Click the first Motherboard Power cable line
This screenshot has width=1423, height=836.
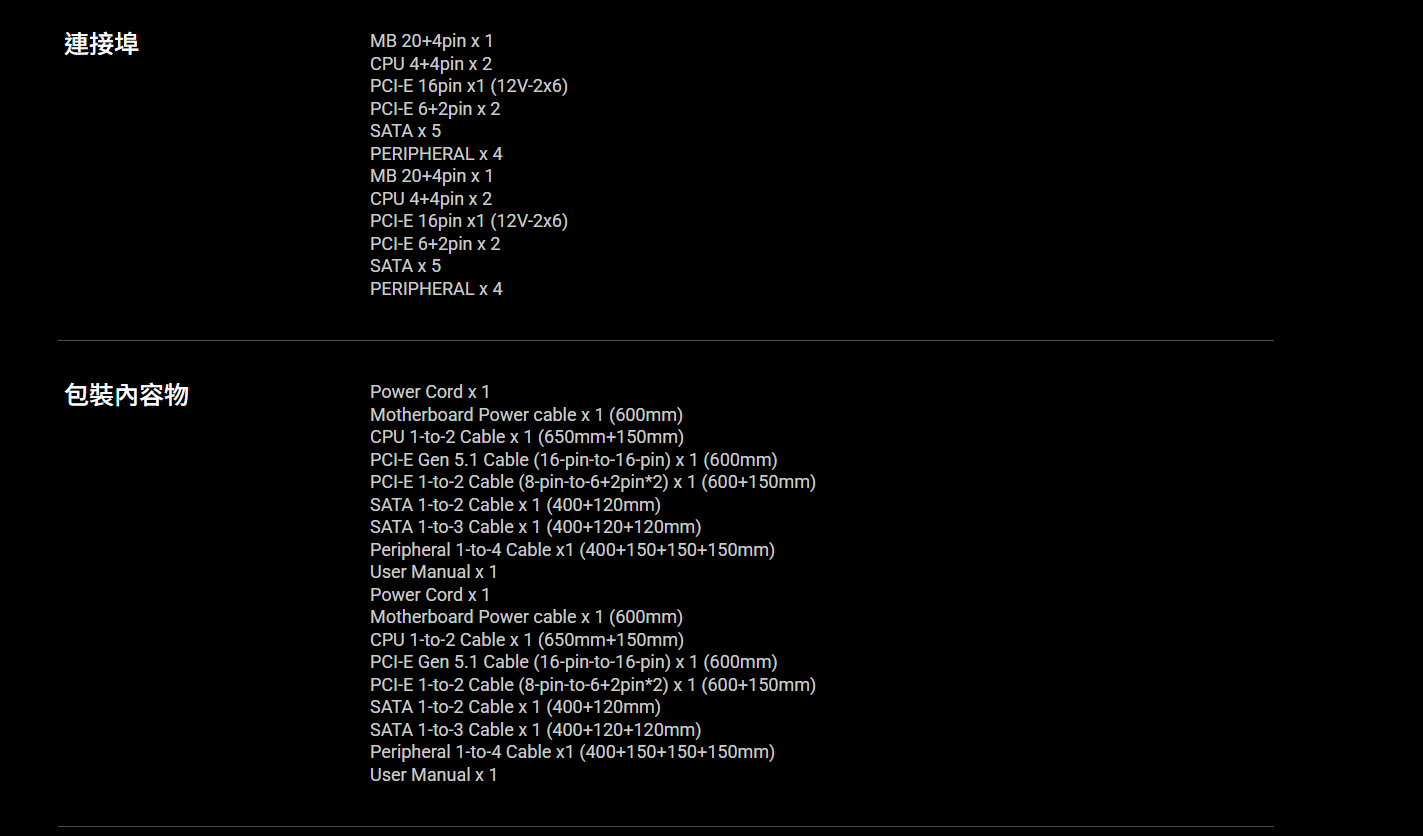click(526, 415)
